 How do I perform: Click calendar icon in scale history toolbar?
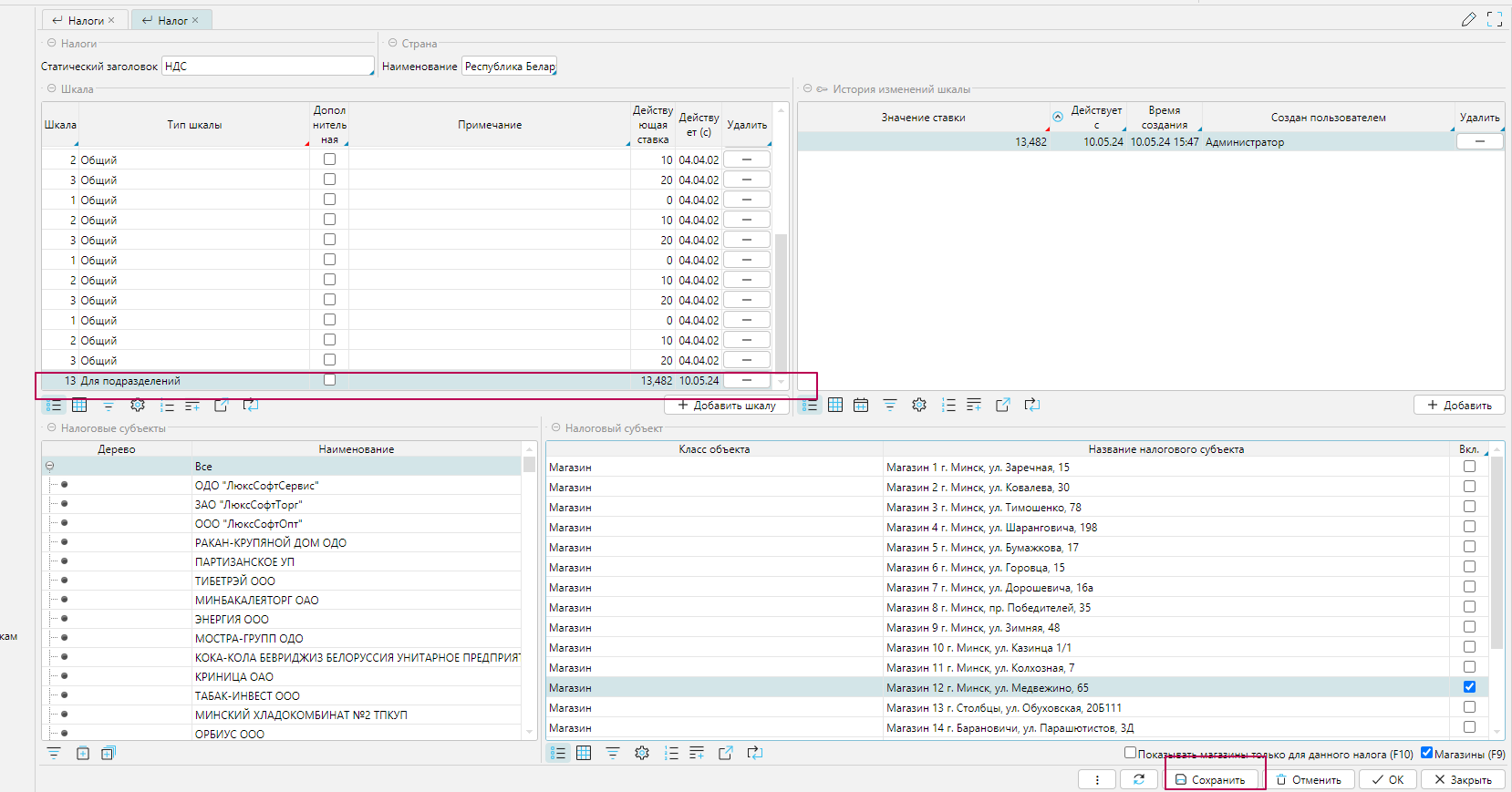point(861,405)
